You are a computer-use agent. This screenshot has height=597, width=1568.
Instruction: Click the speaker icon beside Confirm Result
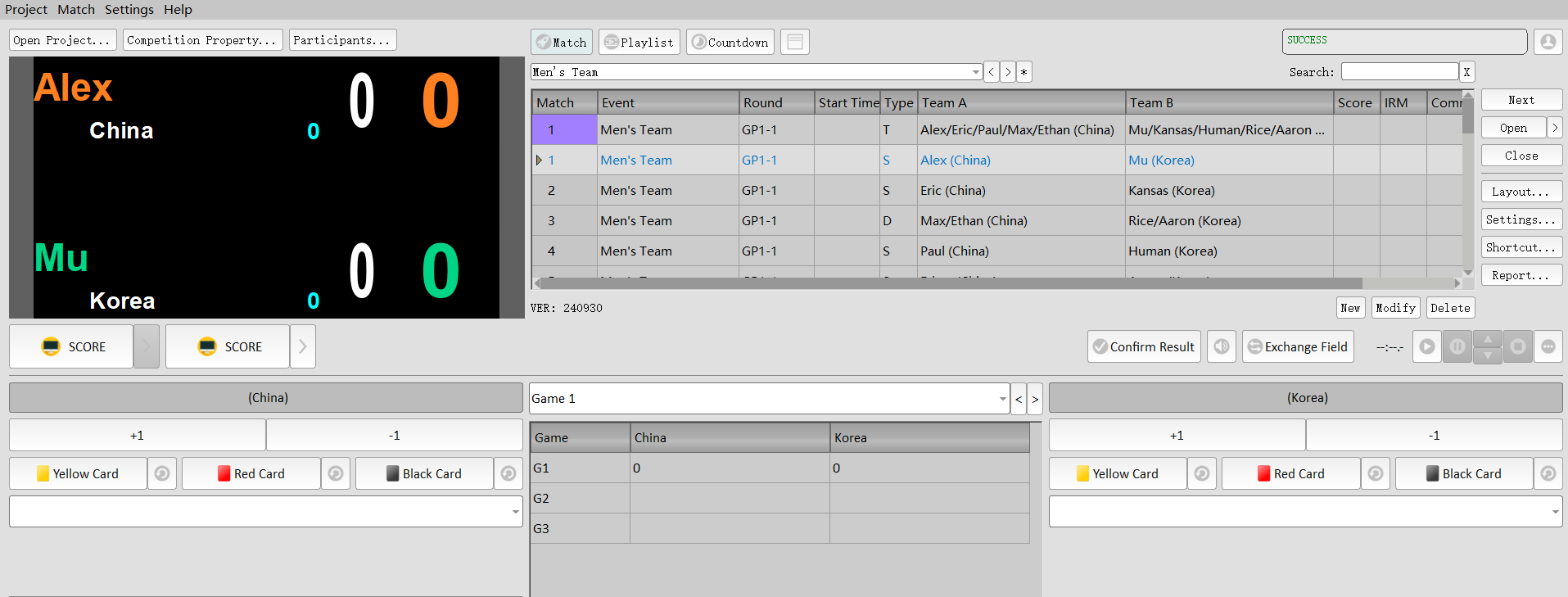(x=1221, y=346)
